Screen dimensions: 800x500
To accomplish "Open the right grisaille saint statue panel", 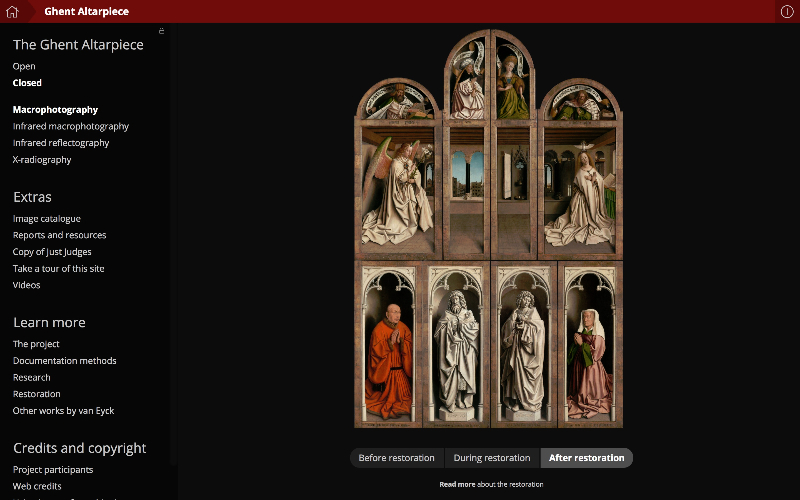I will click(524, 344).
